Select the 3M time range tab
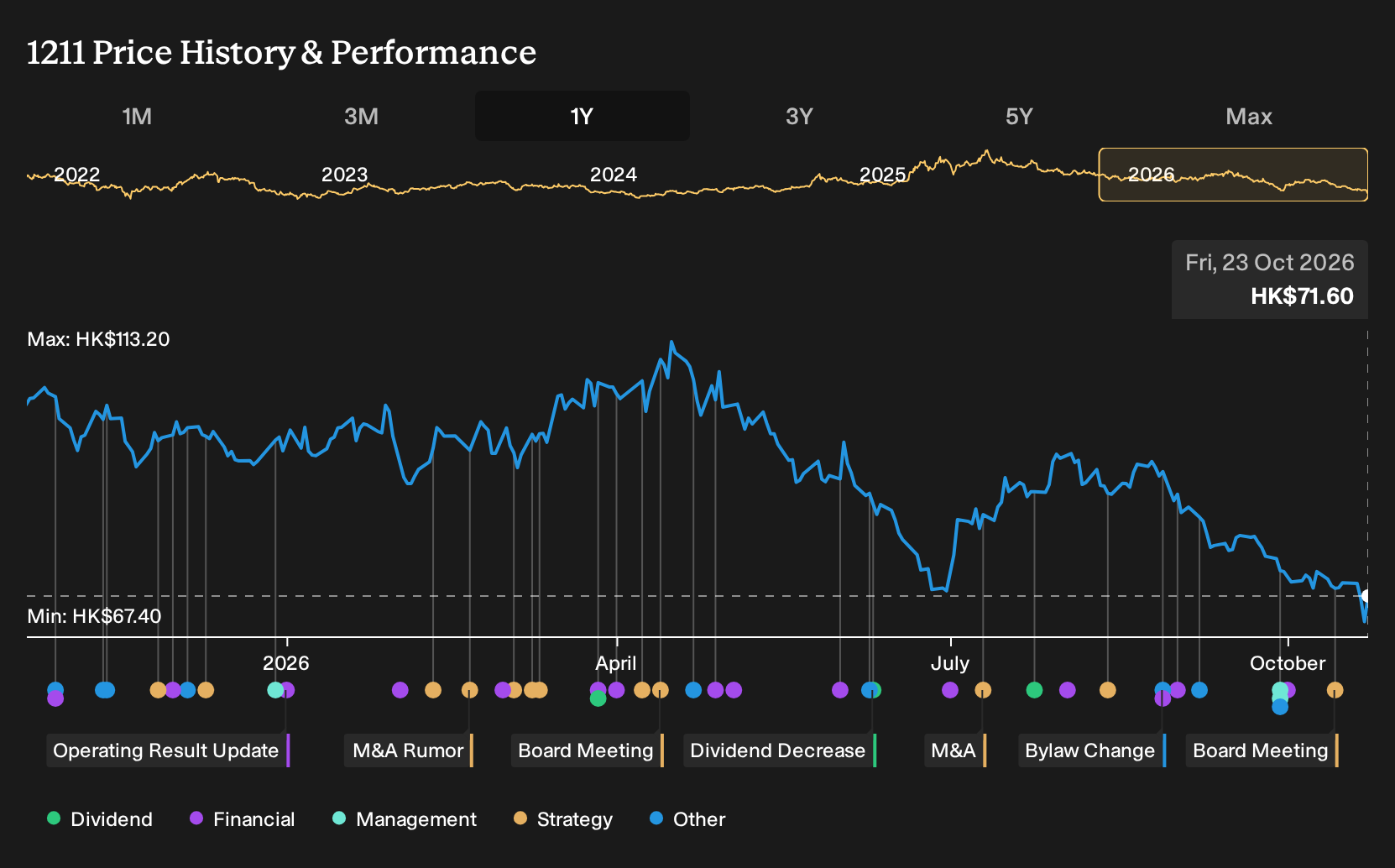Screen dimensions: 1395x868 [361, 116]
